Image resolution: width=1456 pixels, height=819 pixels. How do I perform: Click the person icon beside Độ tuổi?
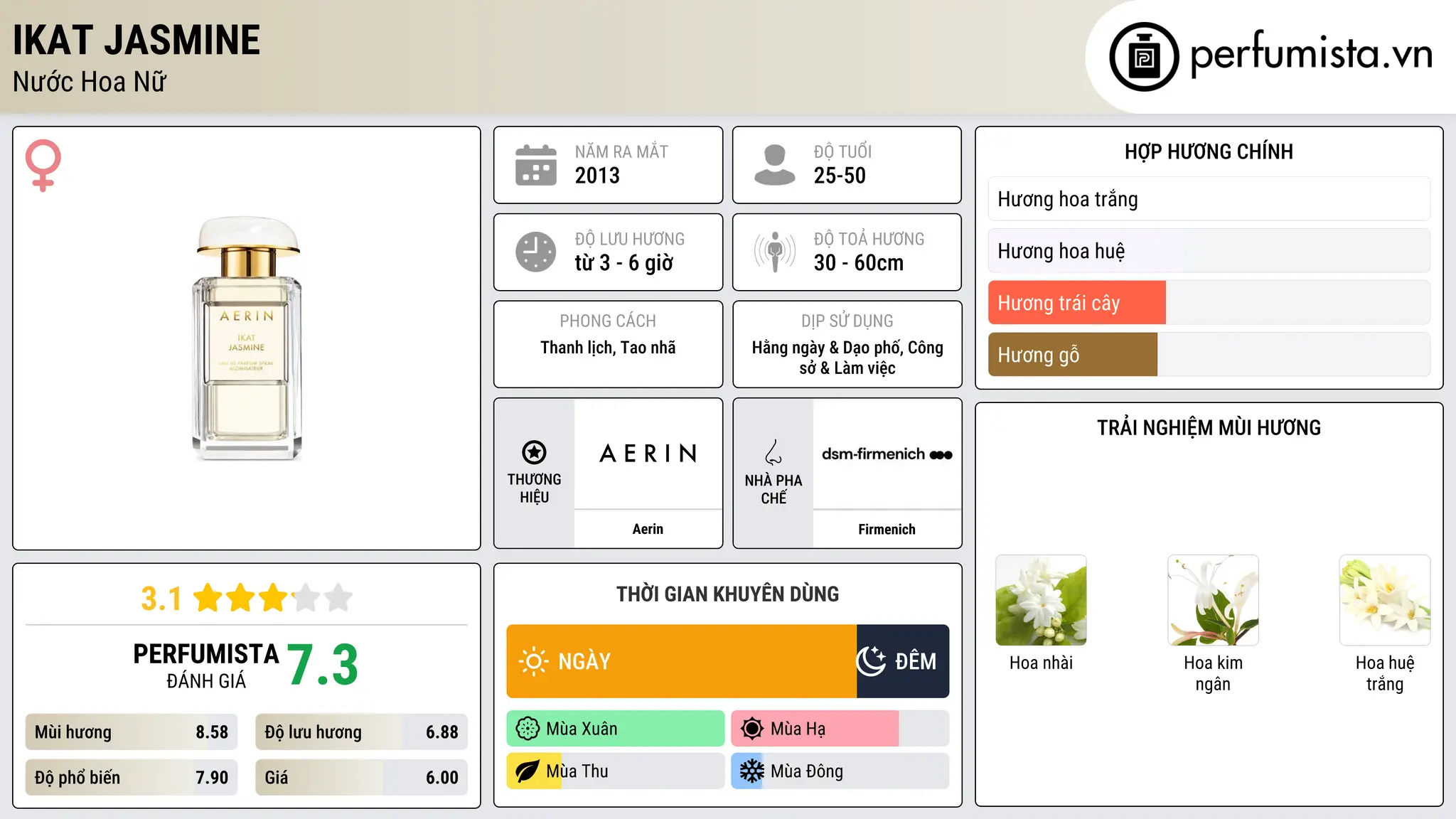[x=774, y=165]
